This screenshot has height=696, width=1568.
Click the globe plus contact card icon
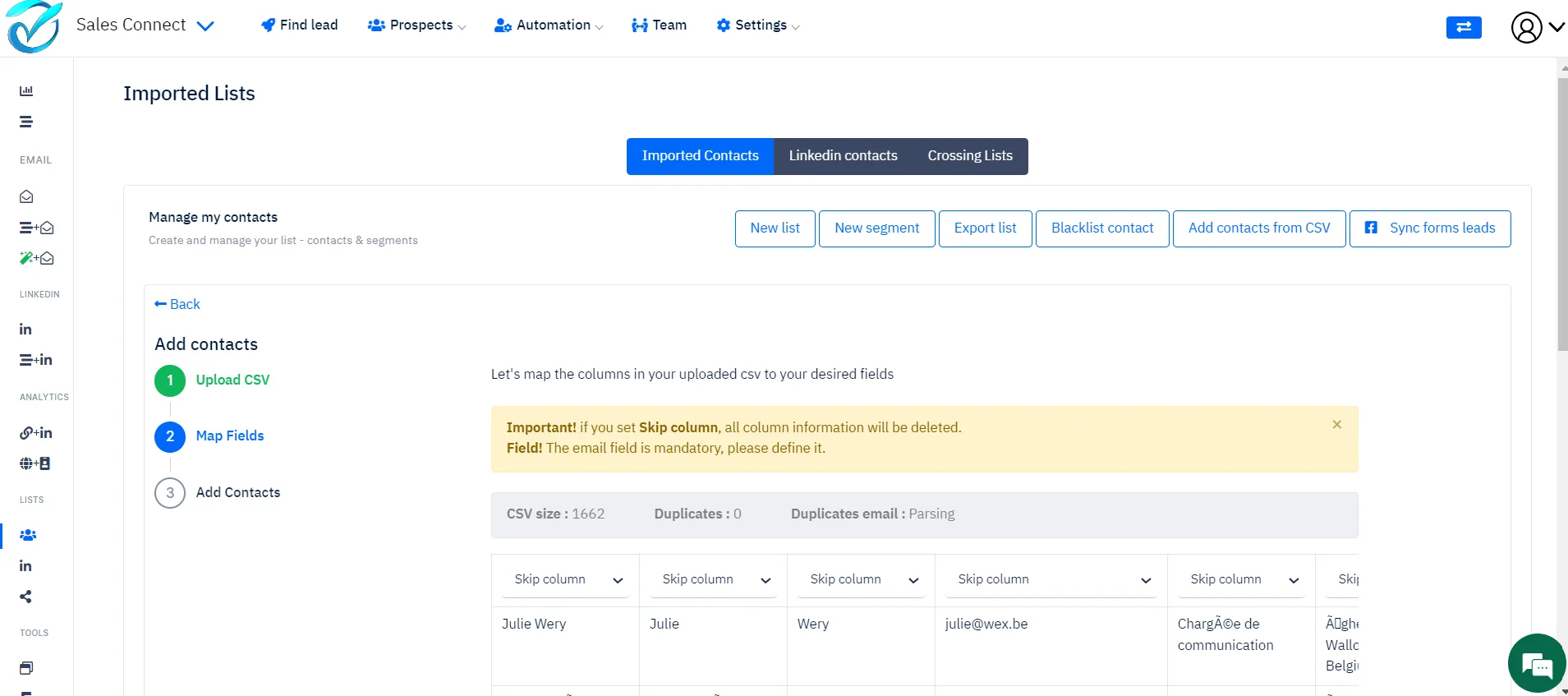34,463
